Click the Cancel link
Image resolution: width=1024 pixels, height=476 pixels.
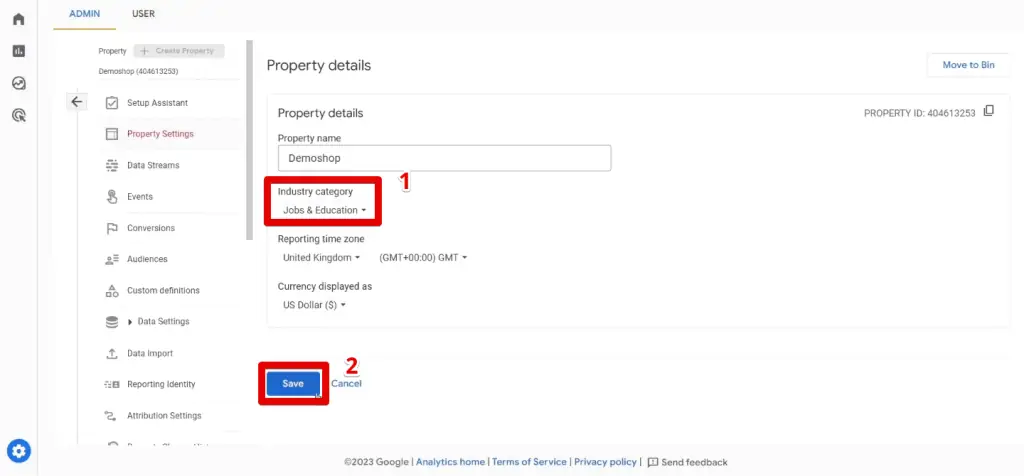(346, 384)
